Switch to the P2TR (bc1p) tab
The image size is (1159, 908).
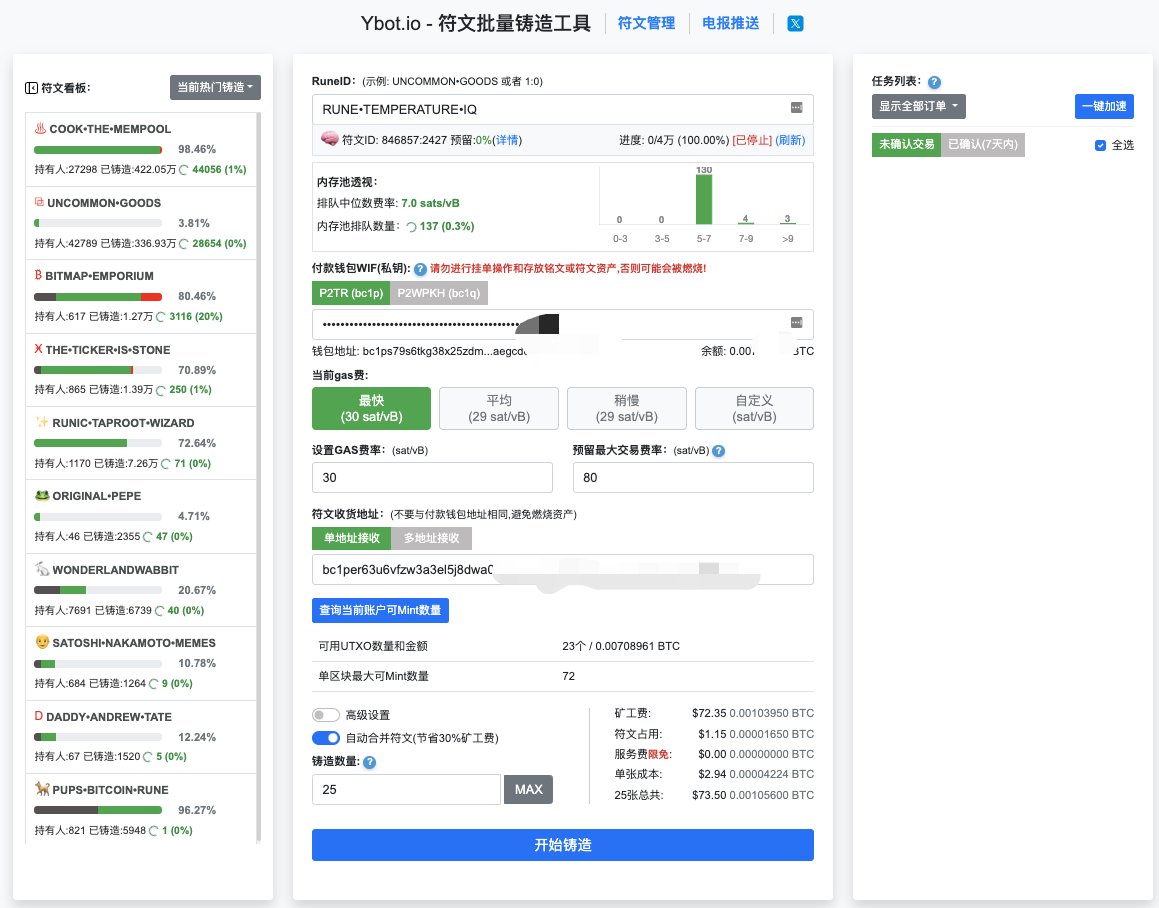351,294
